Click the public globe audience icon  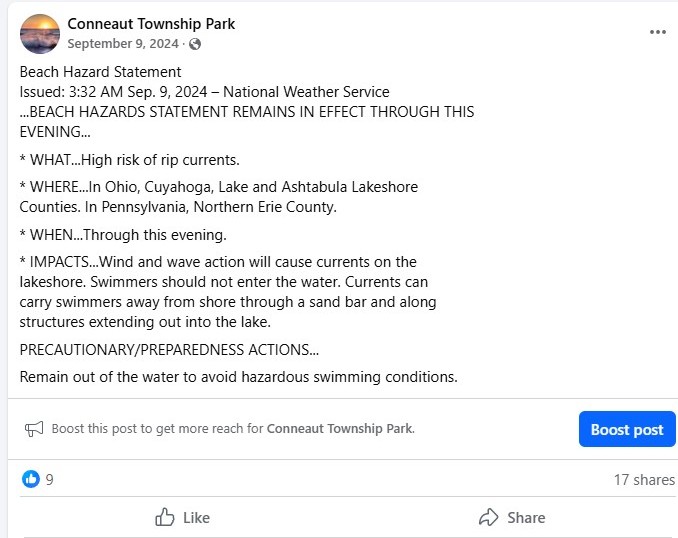point(195,44)
